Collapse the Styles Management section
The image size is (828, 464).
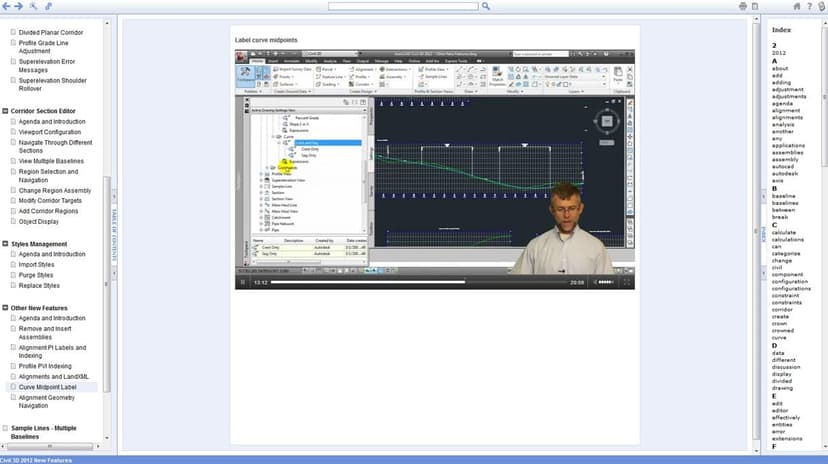pos(5,244)
